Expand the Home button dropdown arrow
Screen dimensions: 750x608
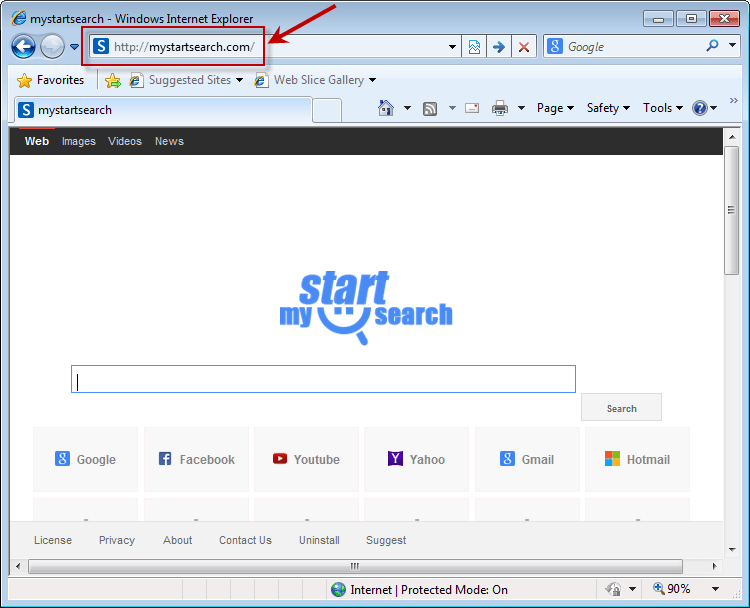tap(407, 108)
